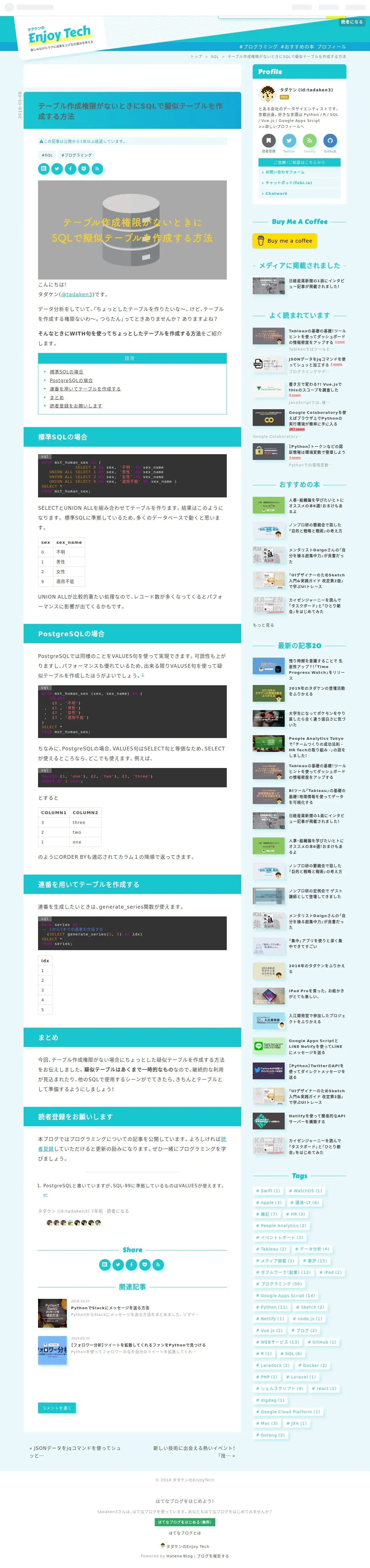
Task: Click the reader-subscribe bookmark icon in Profile
Action: point(268,141)
